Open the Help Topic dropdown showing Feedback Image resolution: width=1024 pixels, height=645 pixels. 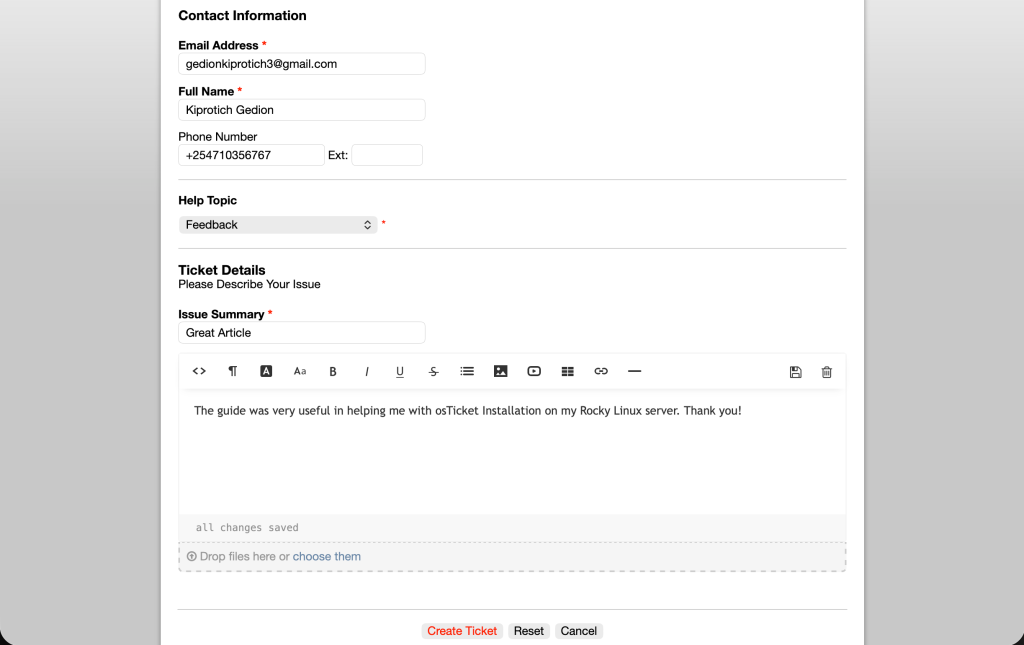278,225
